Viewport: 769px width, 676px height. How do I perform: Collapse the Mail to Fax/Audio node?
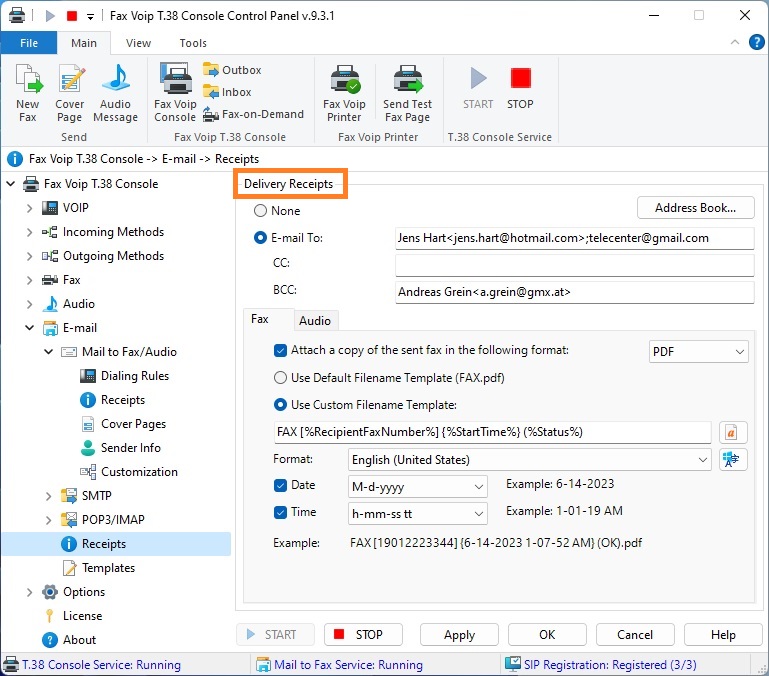[x=48, y=352]
